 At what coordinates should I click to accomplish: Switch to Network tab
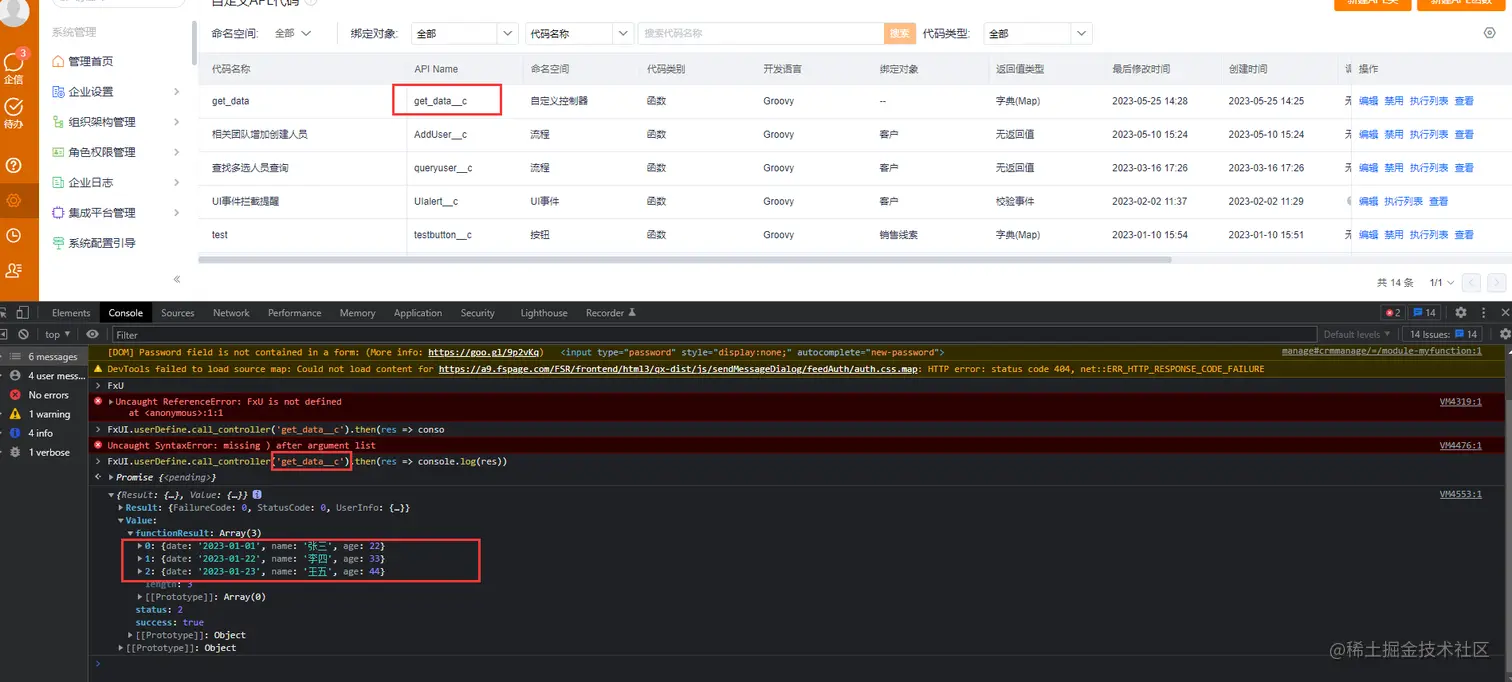click(231, 313)
